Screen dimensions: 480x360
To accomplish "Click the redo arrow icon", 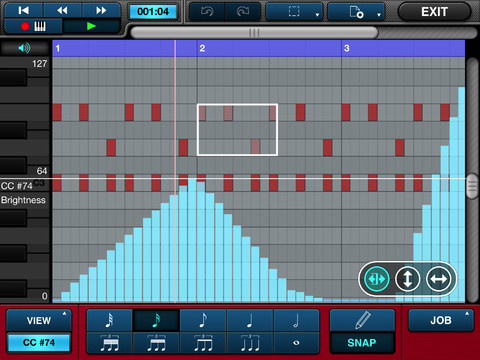I will click(x=243, y=12).
